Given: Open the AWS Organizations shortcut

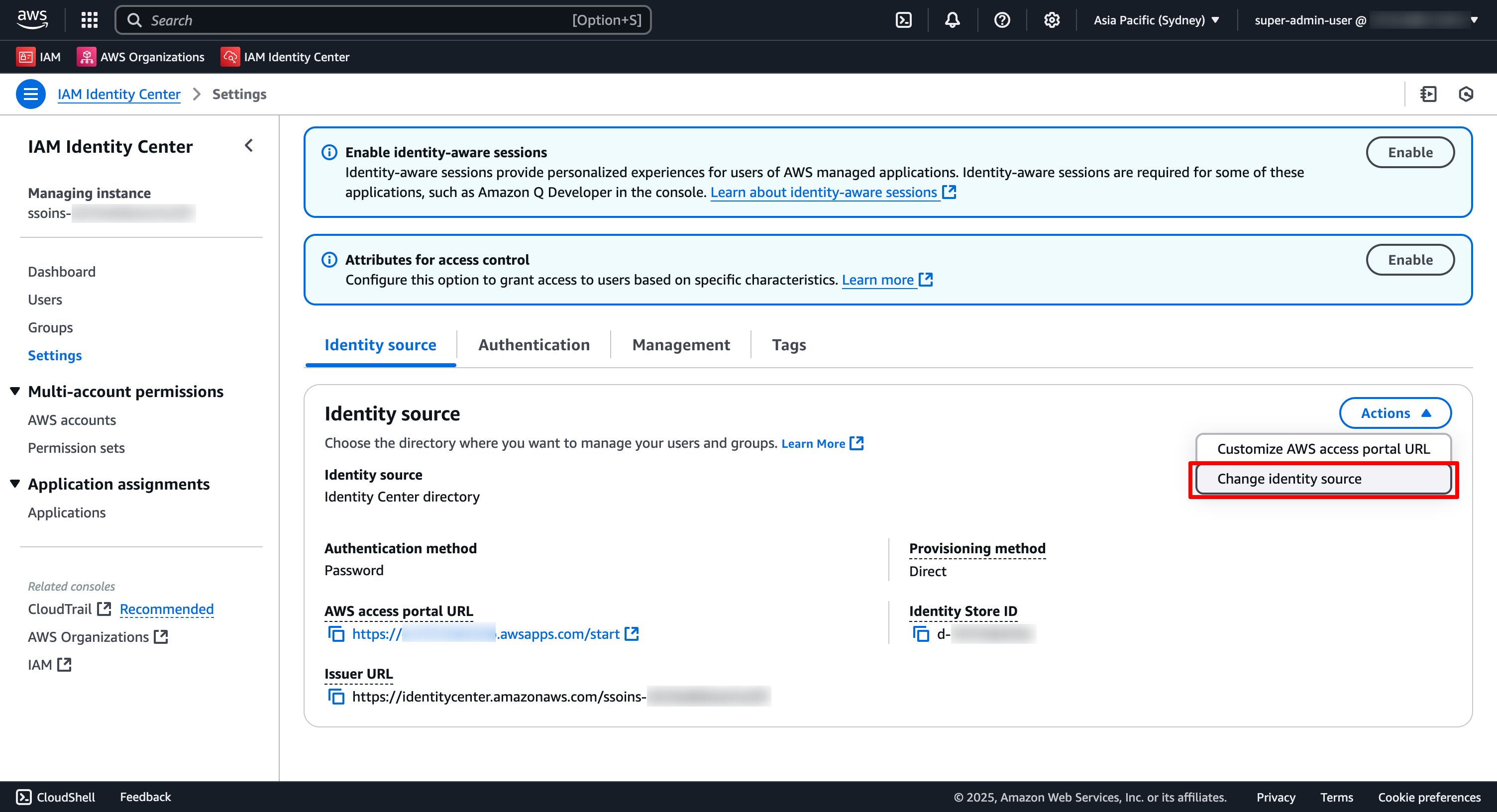Looking at the screenshot, I should coord(140,56).
